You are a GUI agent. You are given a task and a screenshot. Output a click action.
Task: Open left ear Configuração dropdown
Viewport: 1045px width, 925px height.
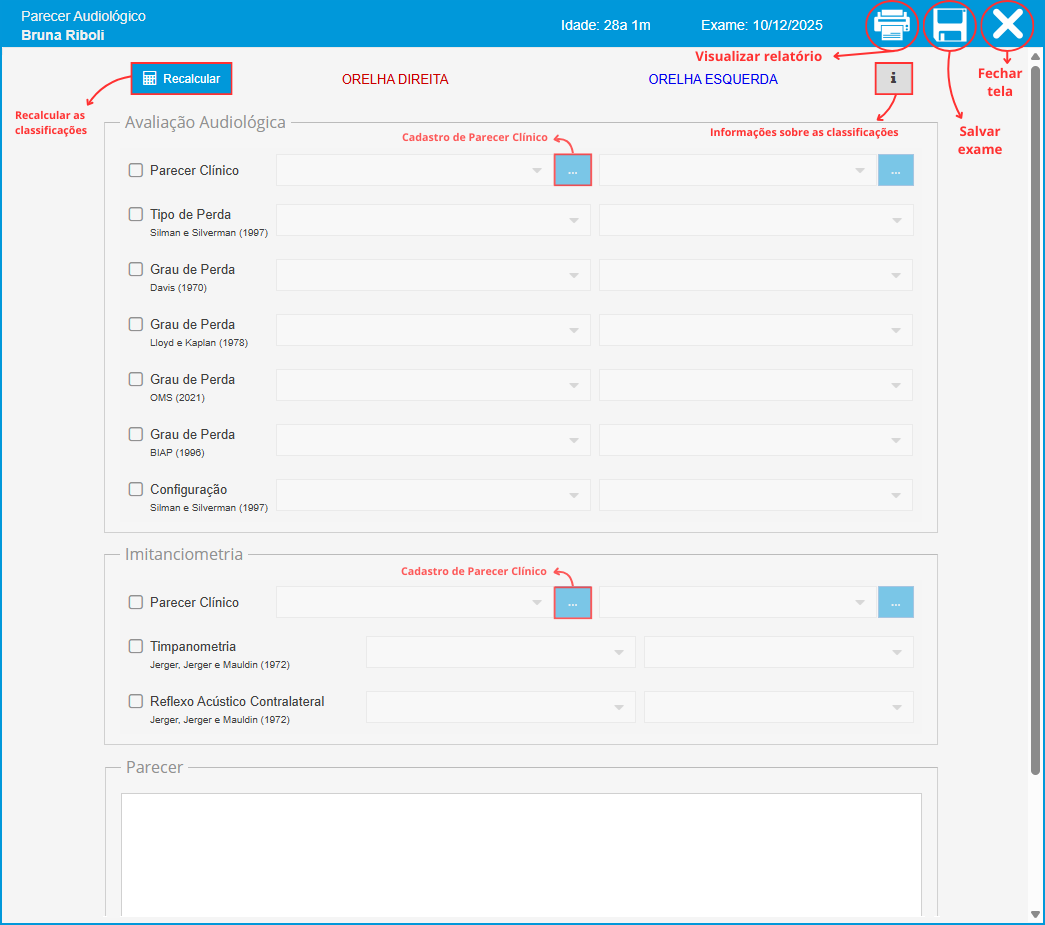tap(755, 495)
